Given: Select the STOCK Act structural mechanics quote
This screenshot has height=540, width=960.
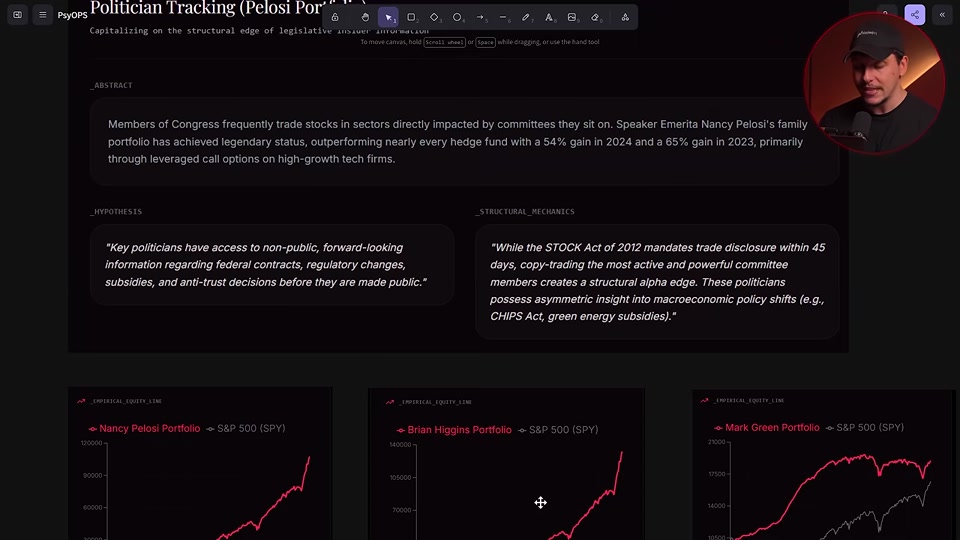Looking at the screenshot, I should 658,282.
